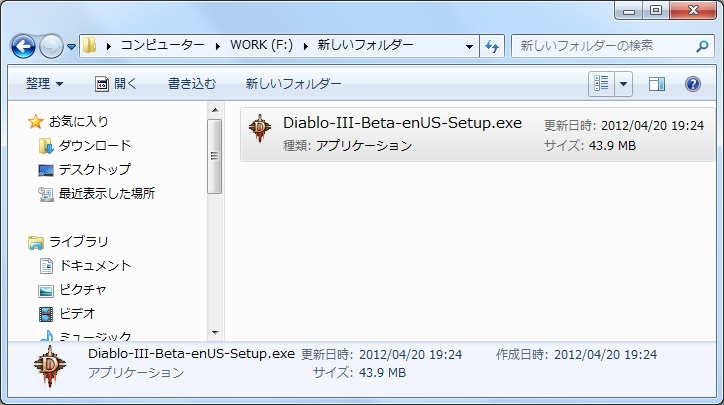
Task: Click the navigation pane scroll up arrow
Action: [x=215, y=110]
